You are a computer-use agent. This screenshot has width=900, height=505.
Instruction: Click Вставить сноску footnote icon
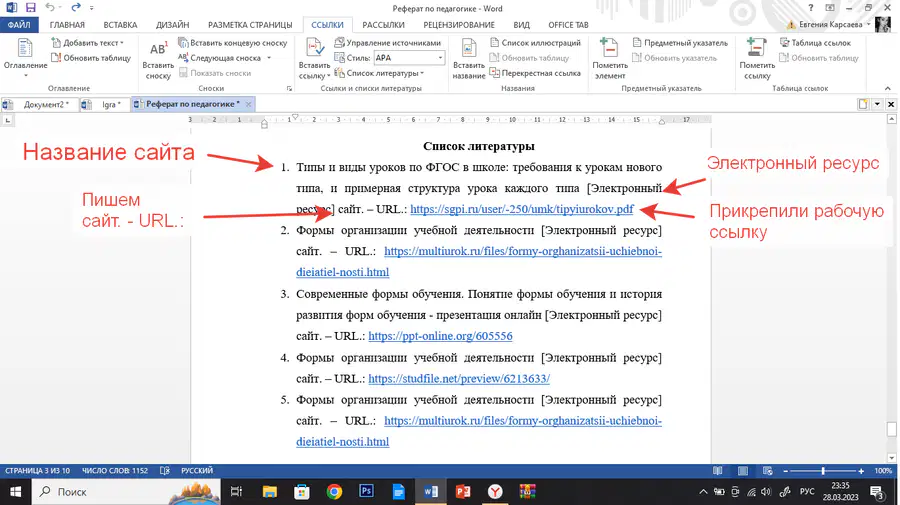click(x=158, y=60)
